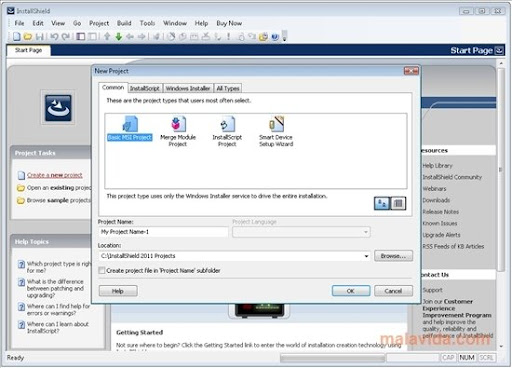Open the Webinars link
Image resolution: width=512 pixels, height=368 pixels.
(x=434, y=189)
